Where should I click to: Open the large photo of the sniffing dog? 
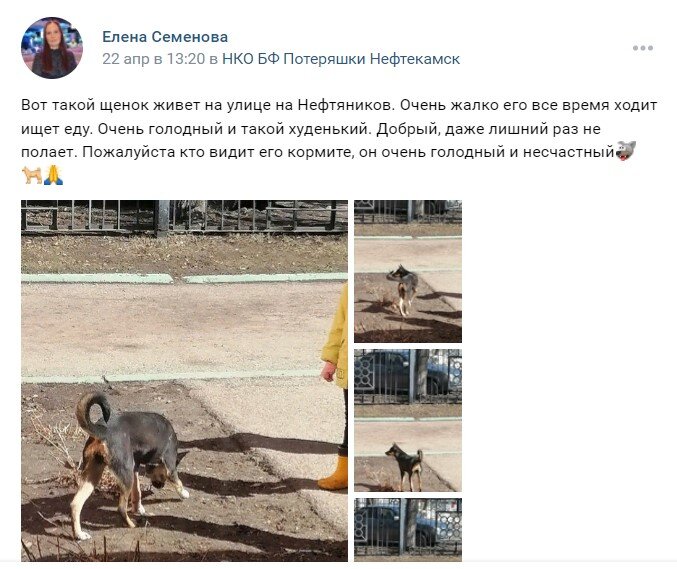(184, 380)
